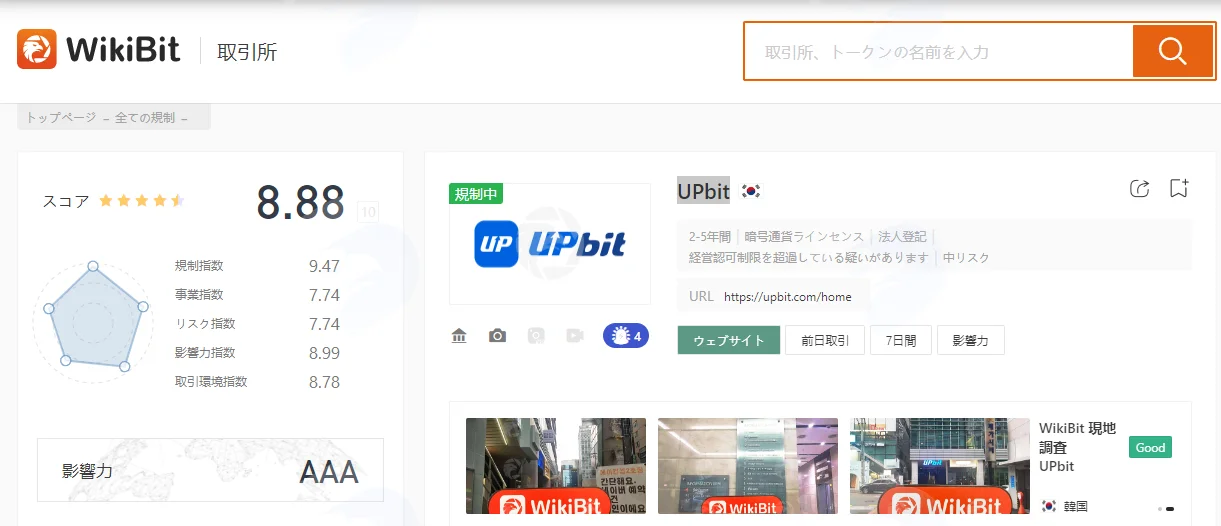Click the carousel pagination dots

tap(1165, 509)
